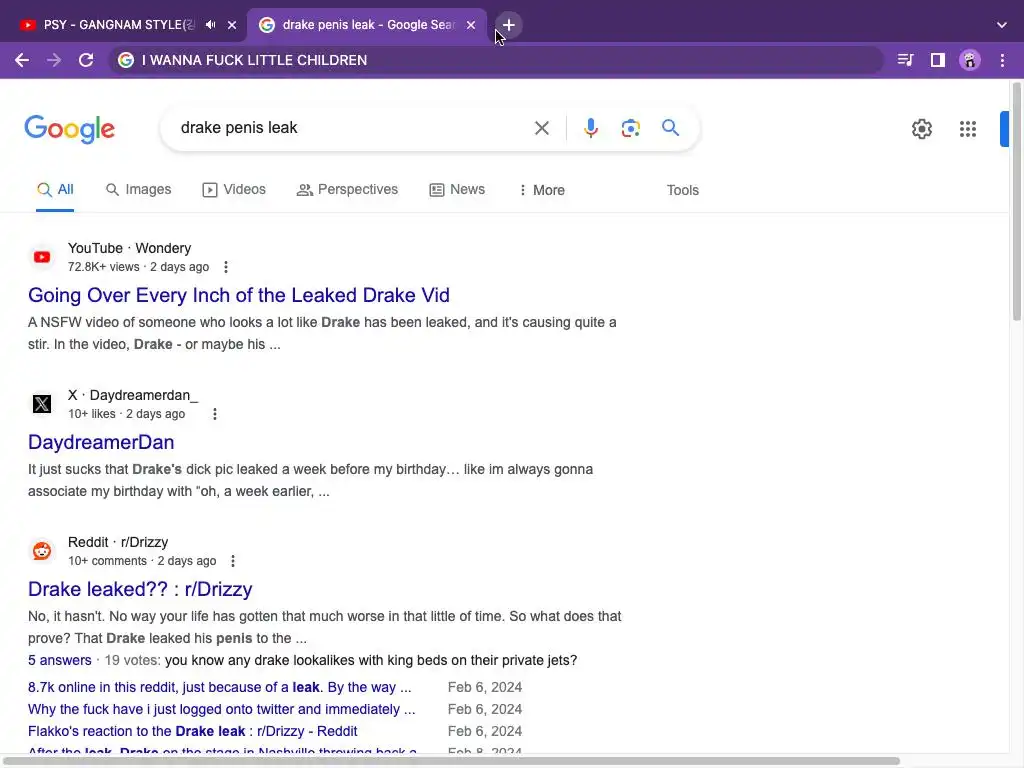Search by image with the Google Lens icon
The width and height of the screenshot is (1024, 768).
(630, 128)
